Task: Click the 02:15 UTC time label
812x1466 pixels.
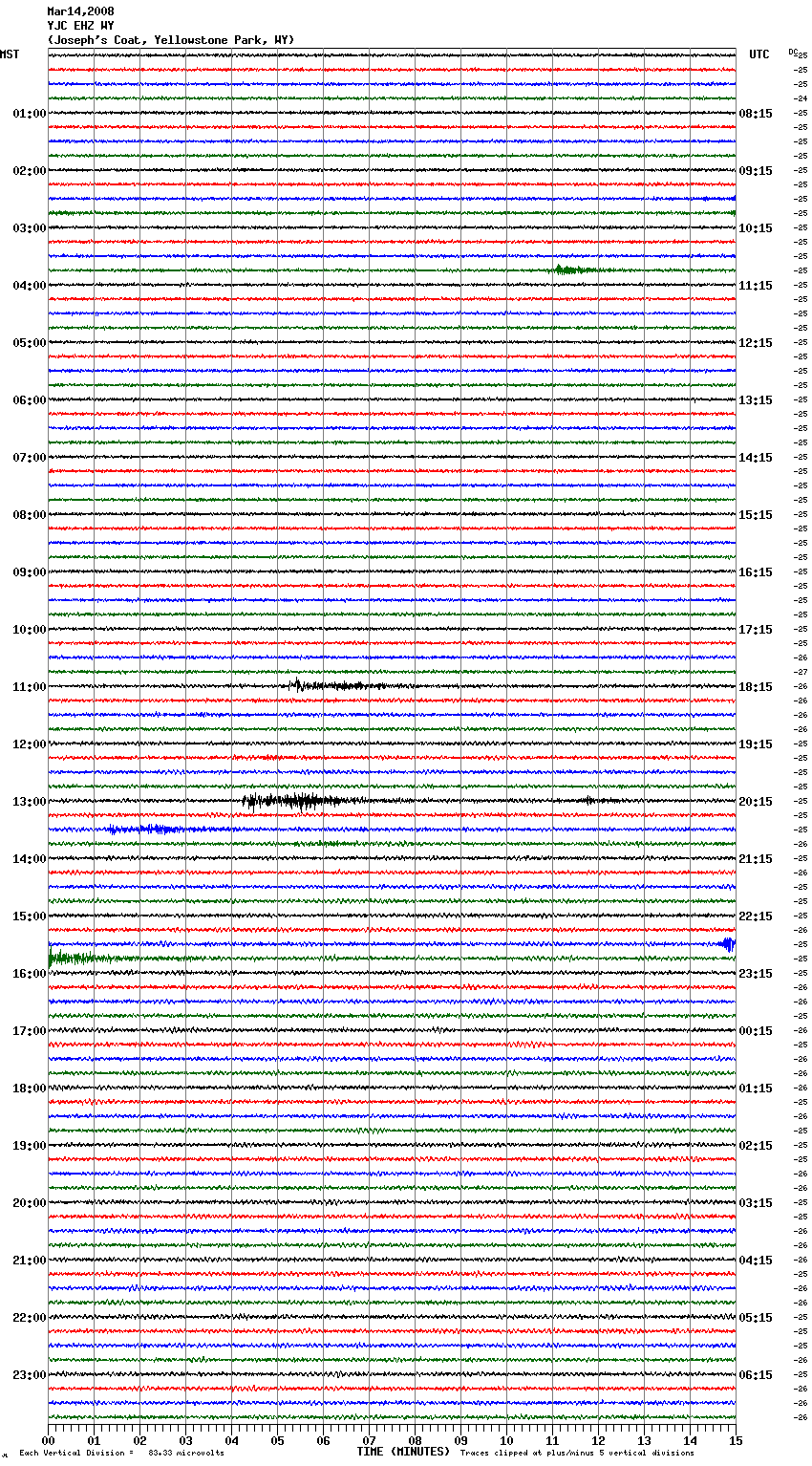Action: (x=756, y=1146)
